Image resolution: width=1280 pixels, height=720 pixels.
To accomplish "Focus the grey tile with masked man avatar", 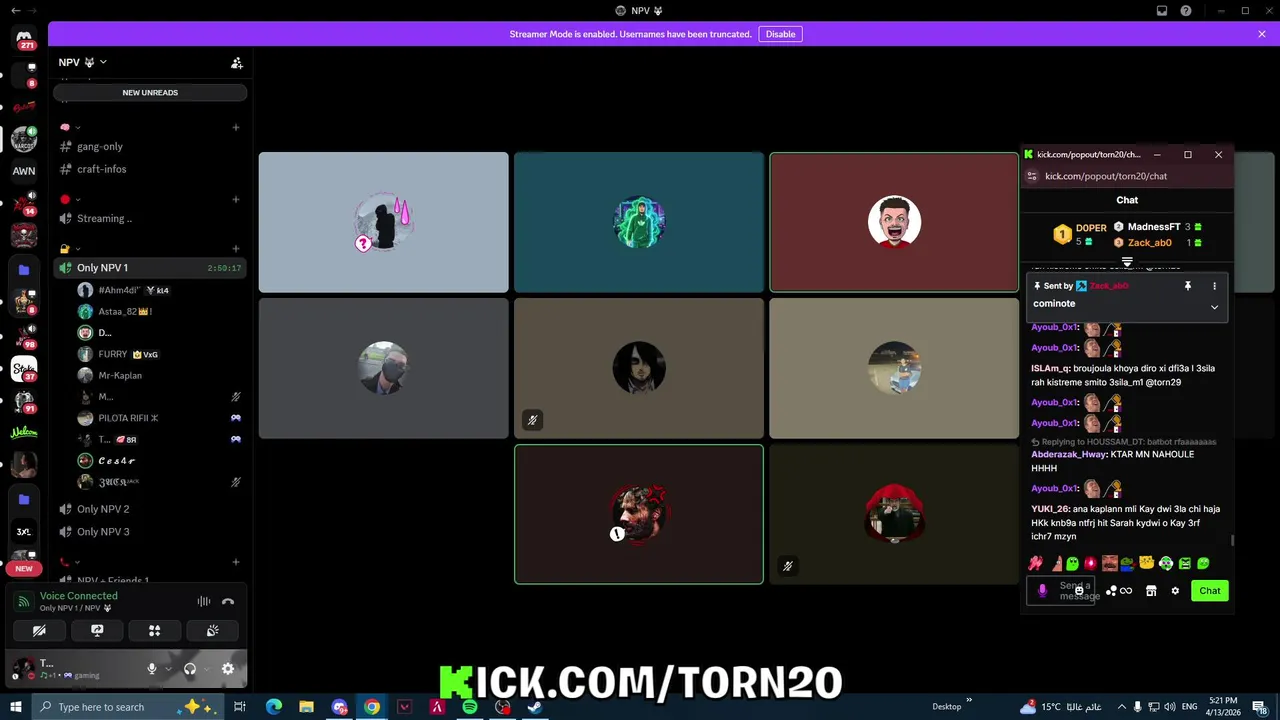I will click(383, 368).
